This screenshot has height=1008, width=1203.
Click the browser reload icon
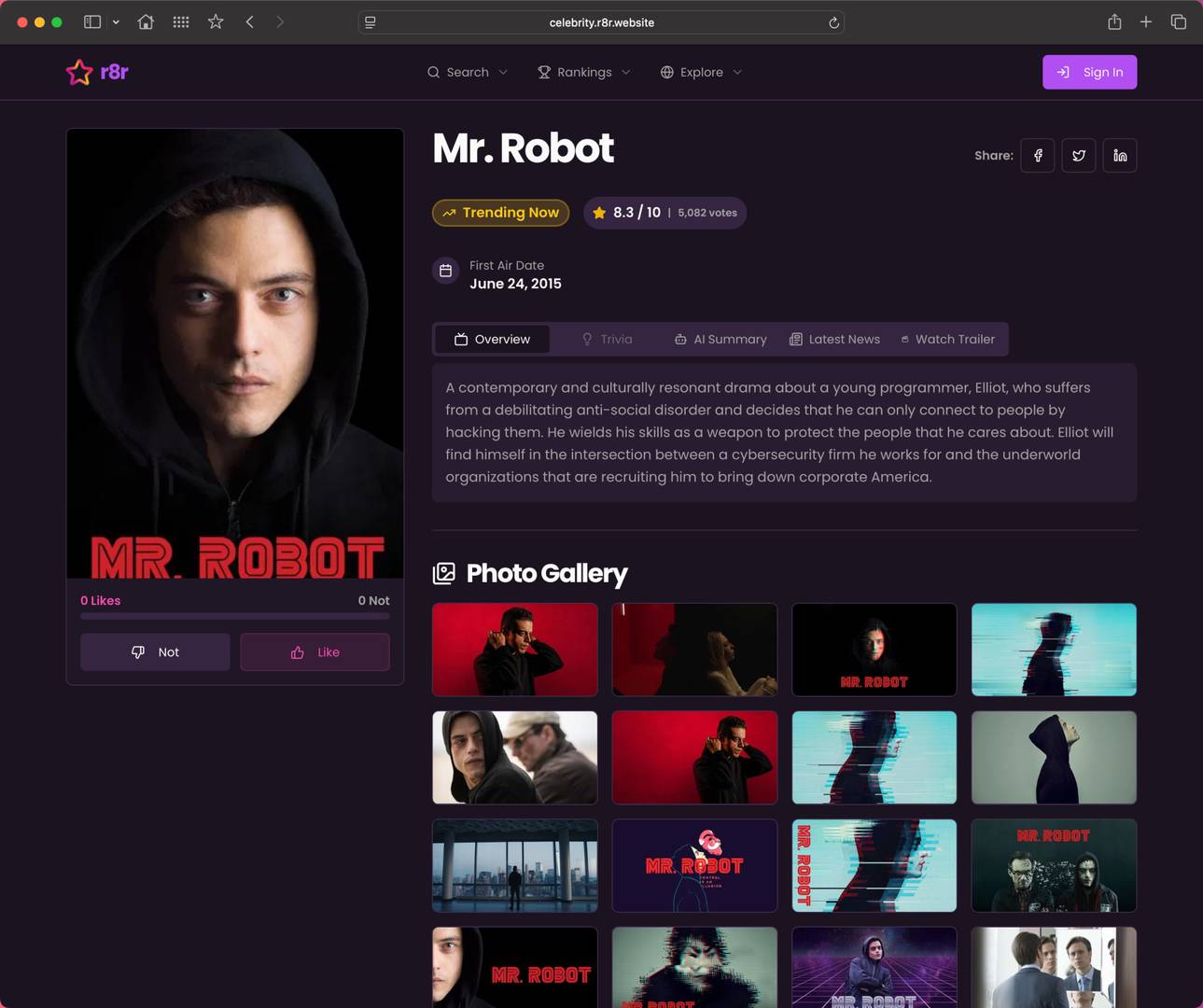coord(833,22)
